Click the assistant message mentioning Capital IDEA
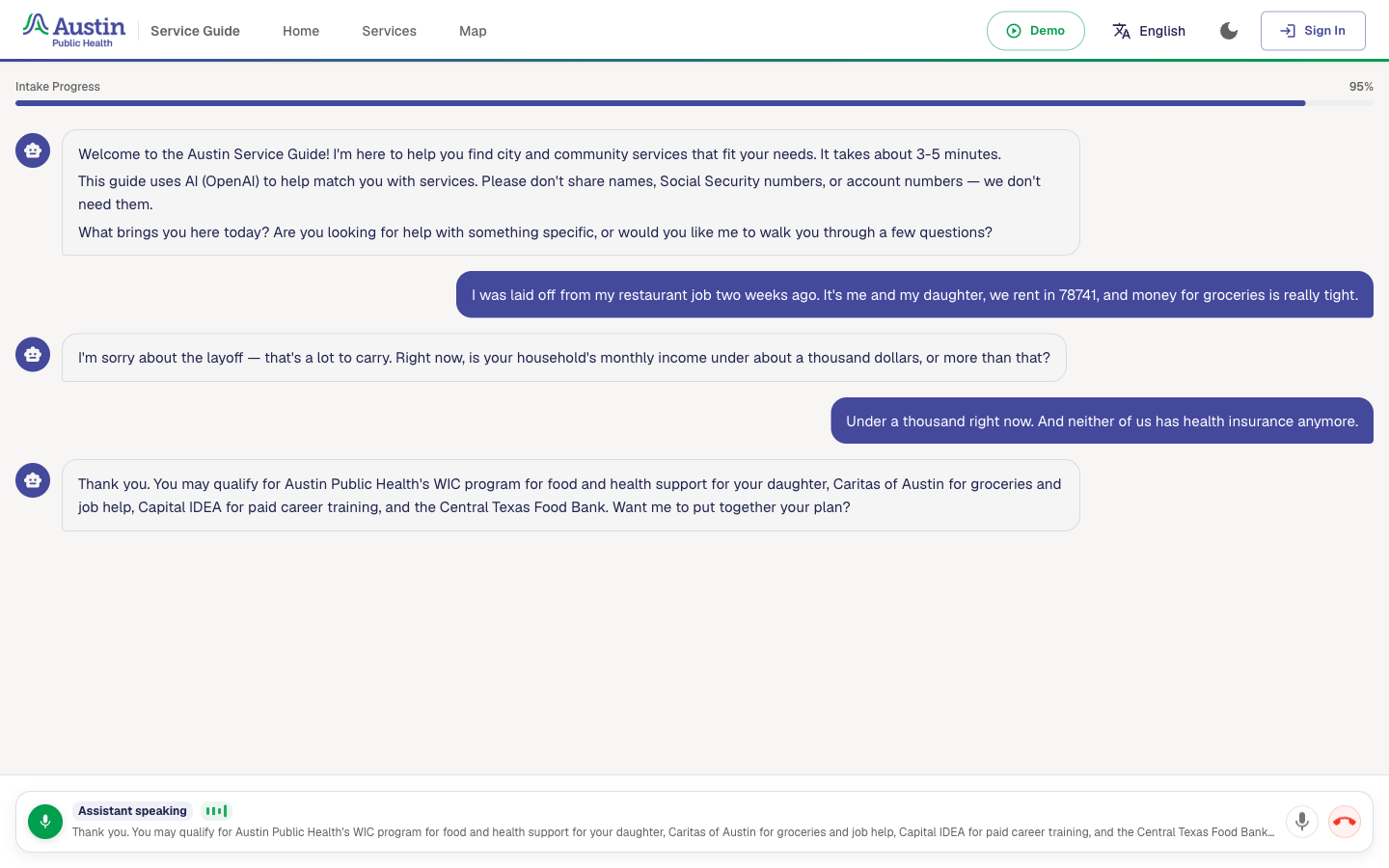The image size is (1389, 868). click(571, 496)
